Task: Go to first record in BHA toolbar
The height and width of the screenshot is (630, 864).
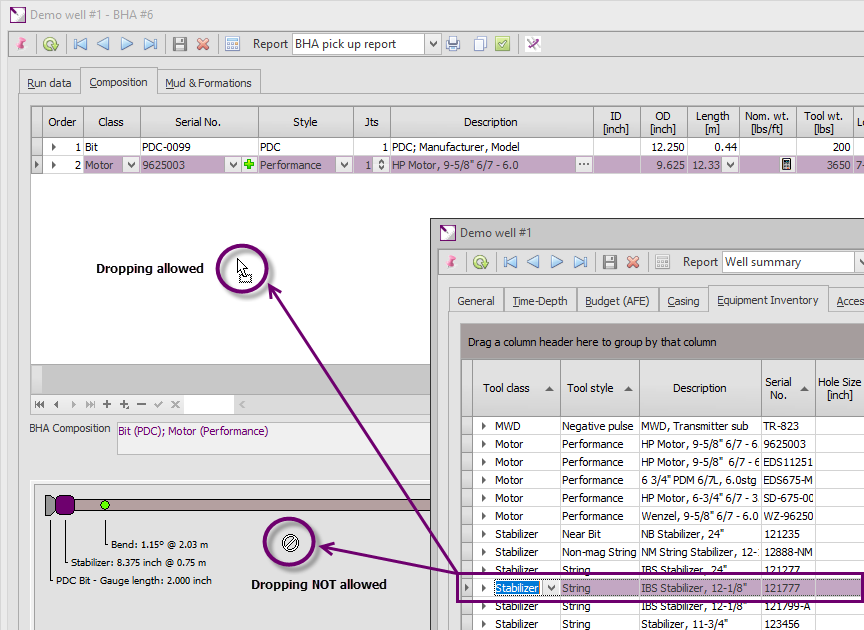Action: 80,44
